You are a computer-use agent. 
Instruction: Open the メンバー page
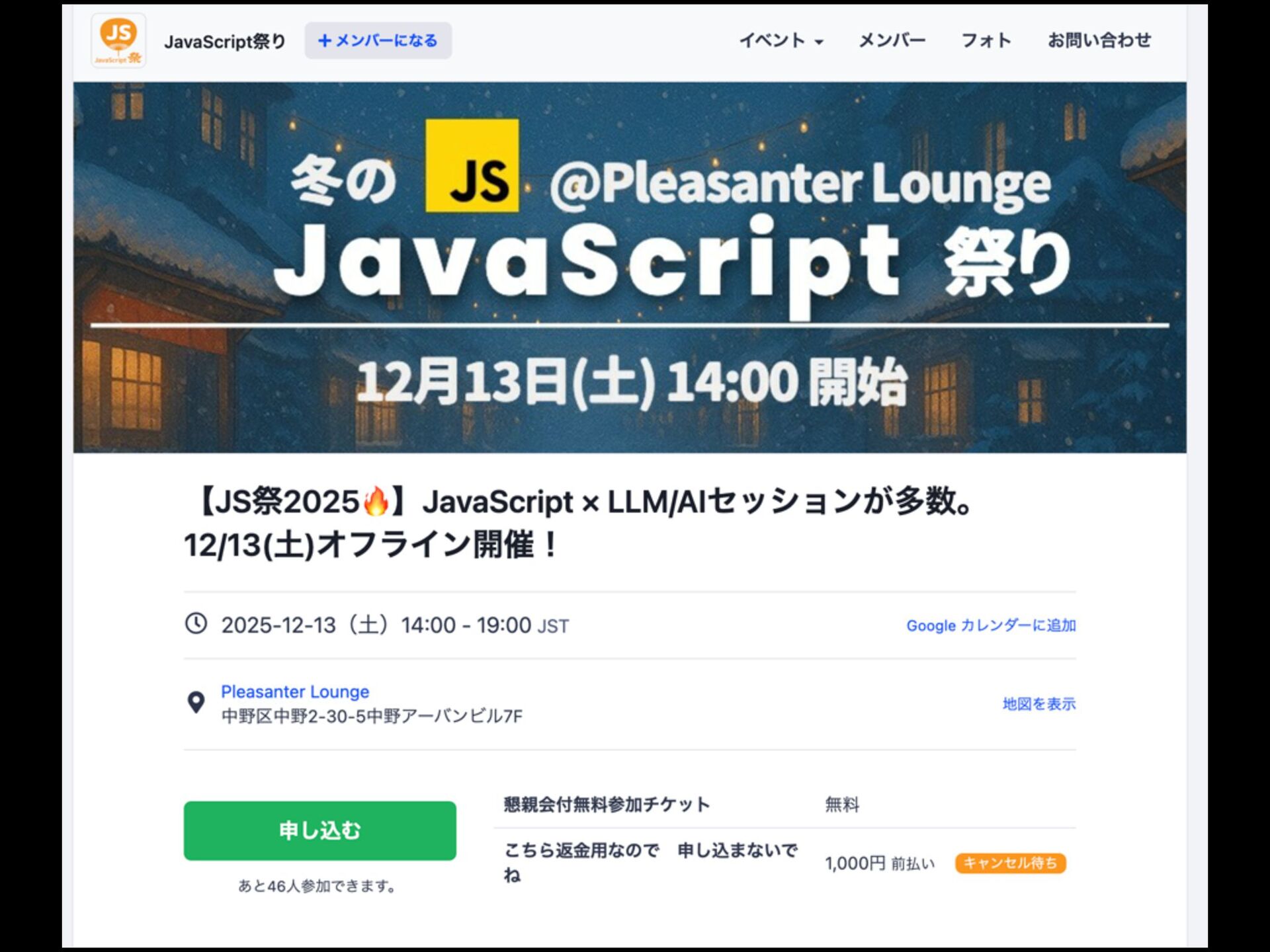(x=892, y=41)
